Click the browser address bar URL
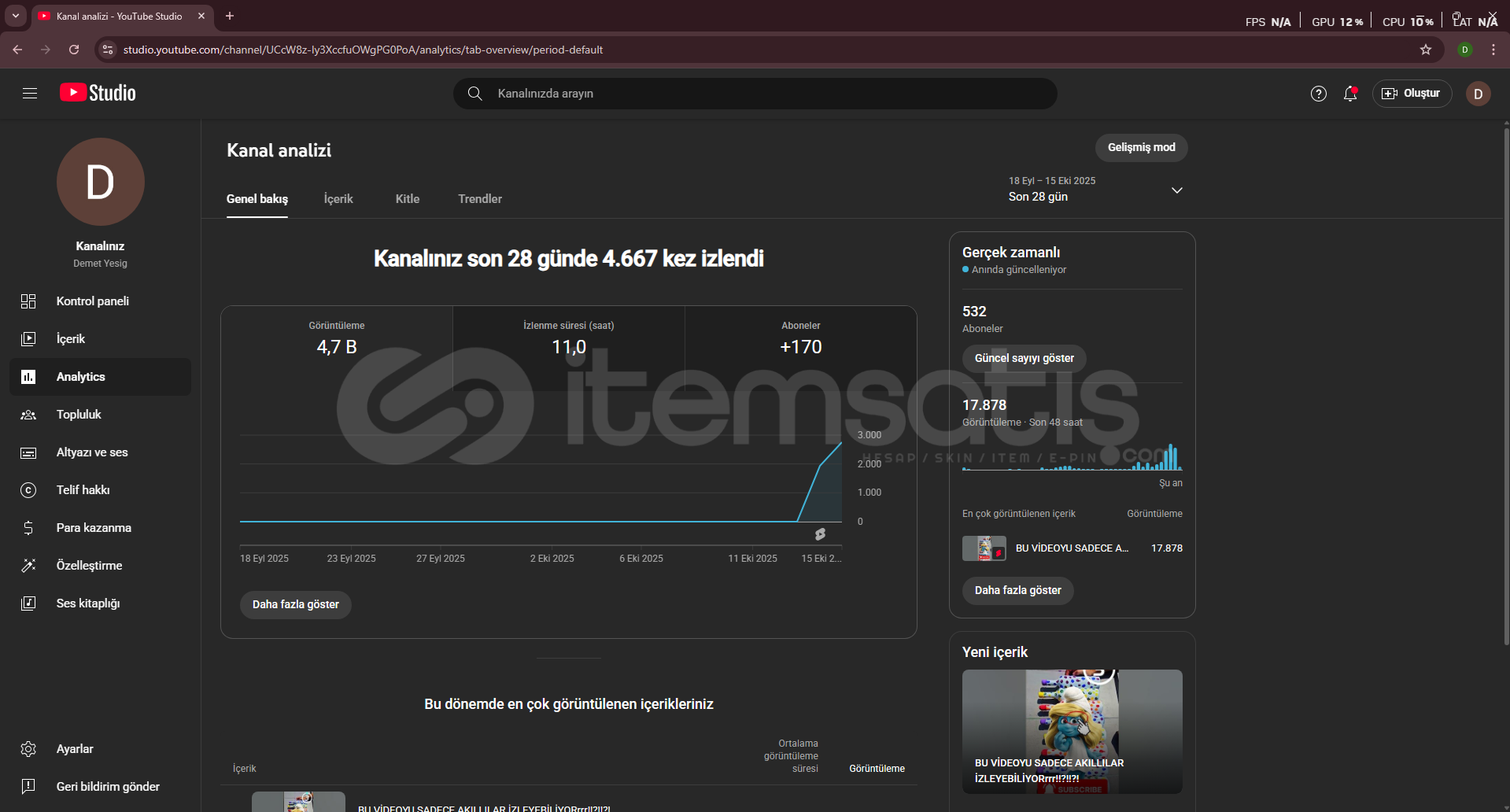This screenshot has height=812, width=1510. coord(364,50)
